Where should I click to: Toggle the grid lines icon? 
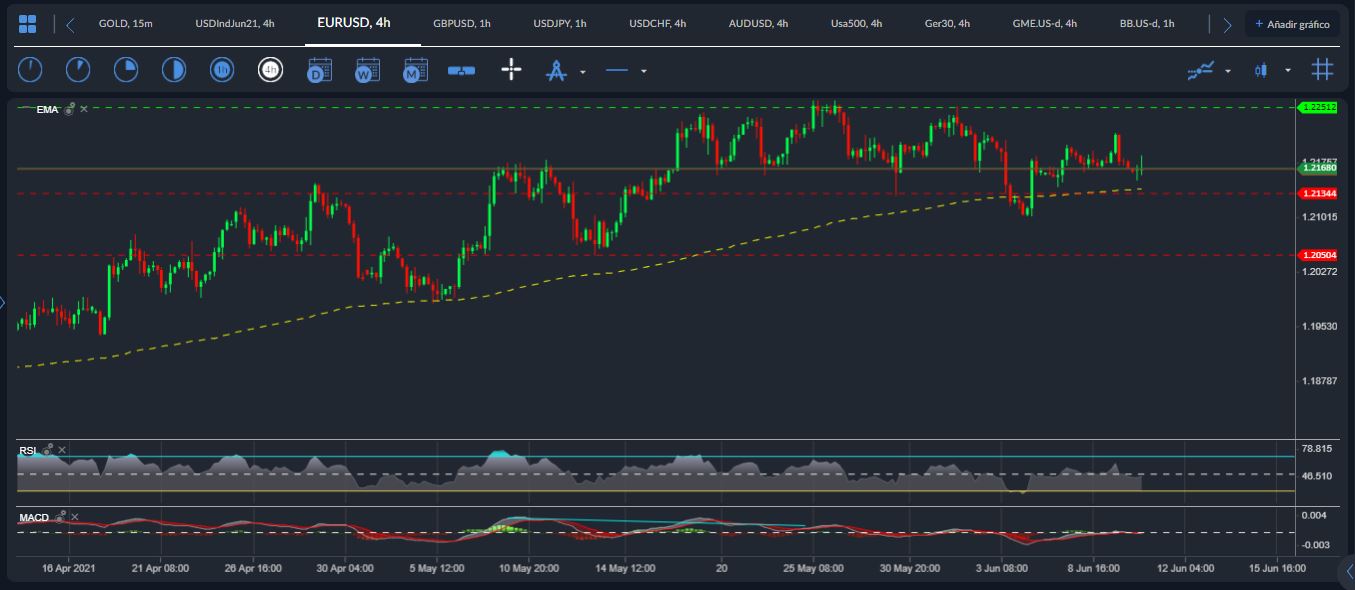click(1322, 70)
